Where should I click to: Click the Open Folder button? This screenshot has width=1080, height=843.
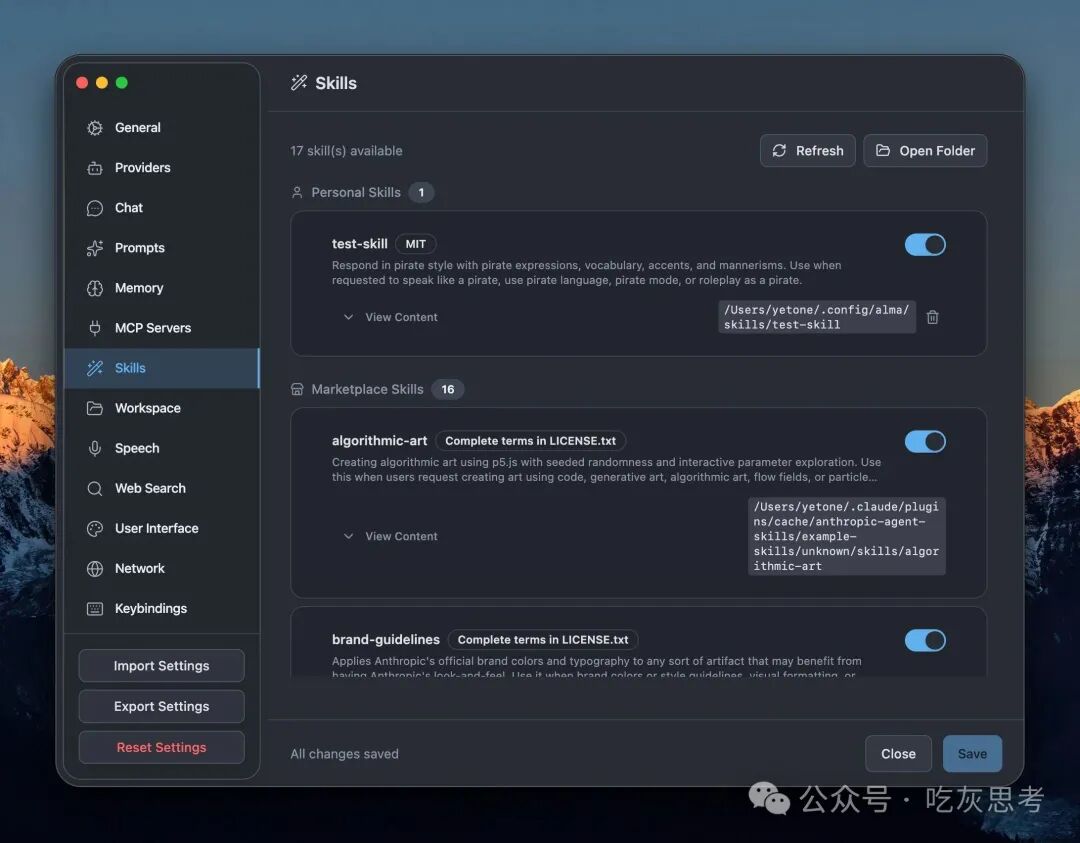[x=925, y=151]
